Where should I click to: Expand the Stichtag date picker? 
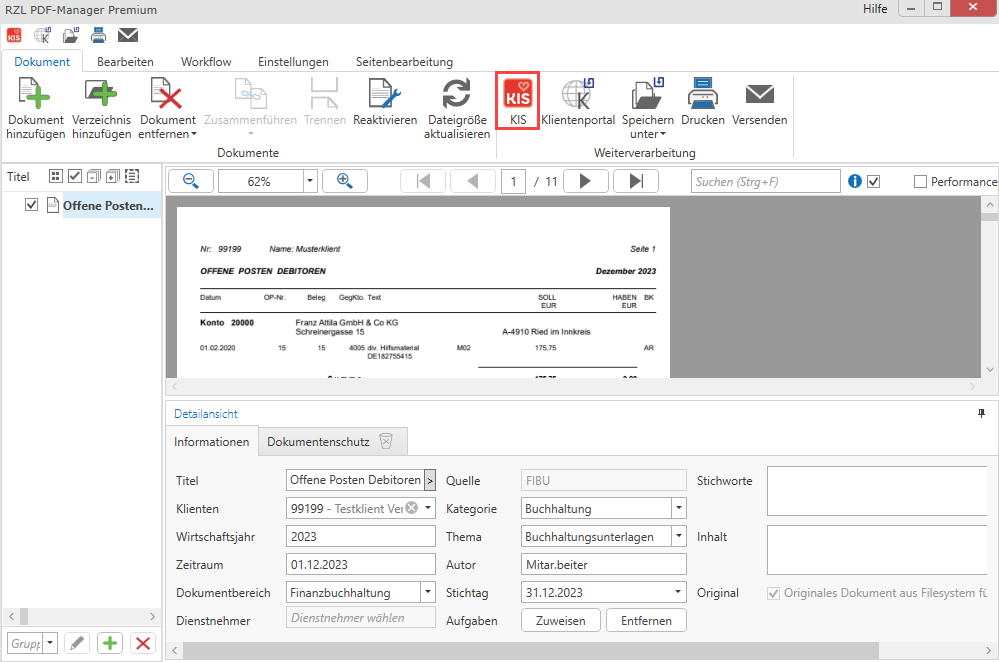[679, 592]
